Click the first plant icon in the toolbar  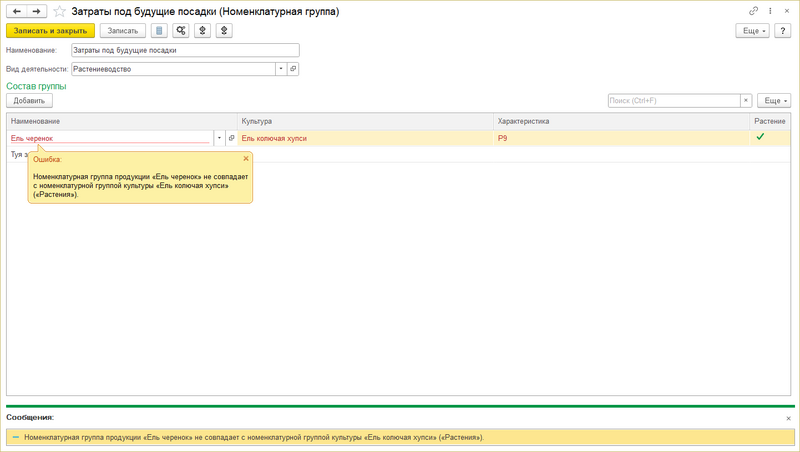click(203, 31)
